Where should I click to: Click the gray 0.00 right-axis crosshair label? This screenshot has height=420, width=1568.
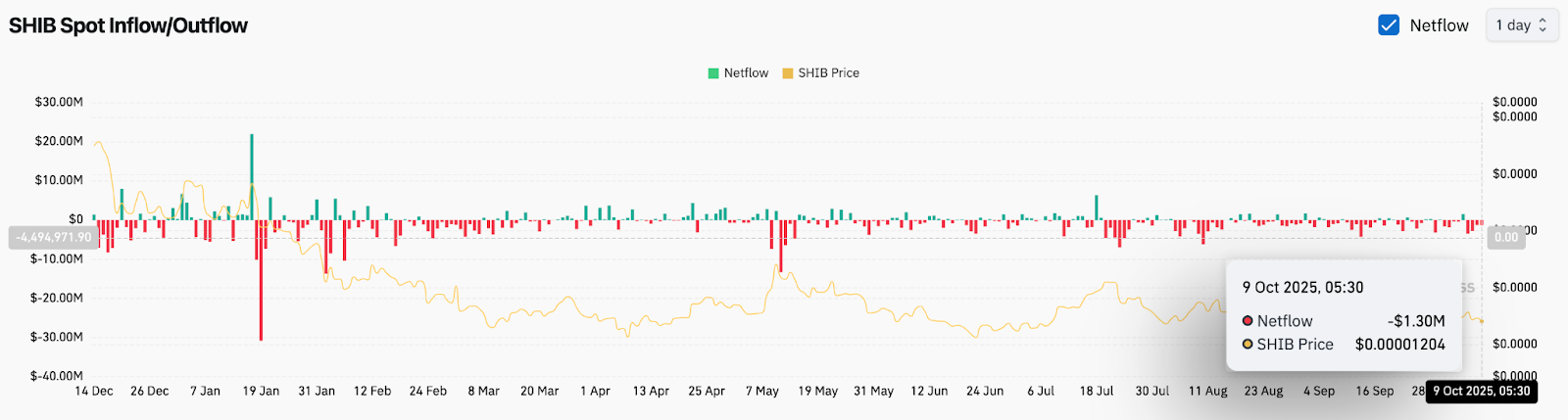pyautogui.click(x=1505, y=238)
